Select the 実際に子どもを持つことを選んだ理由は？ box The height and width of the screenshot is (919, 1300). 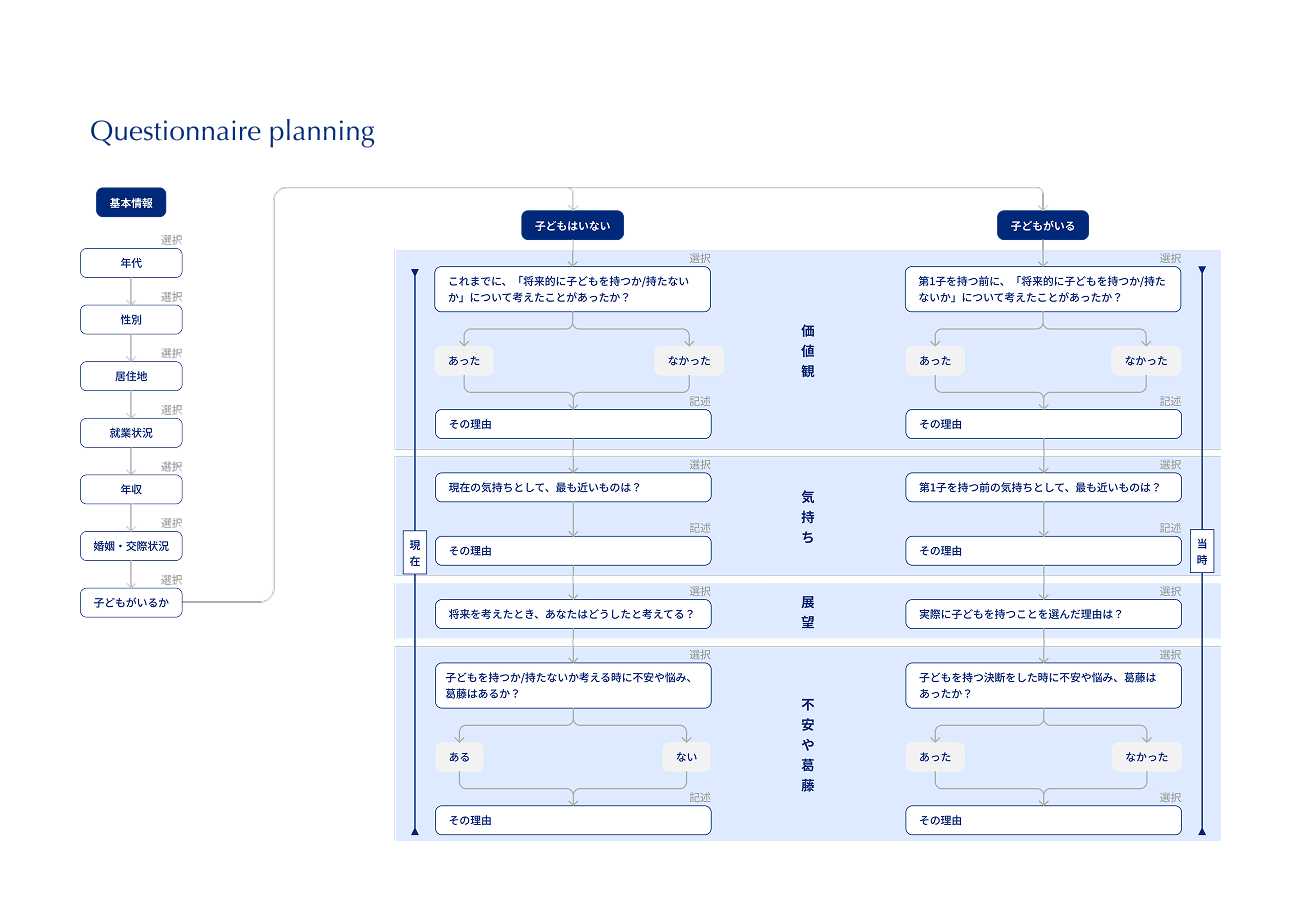tap(1043, 614)
